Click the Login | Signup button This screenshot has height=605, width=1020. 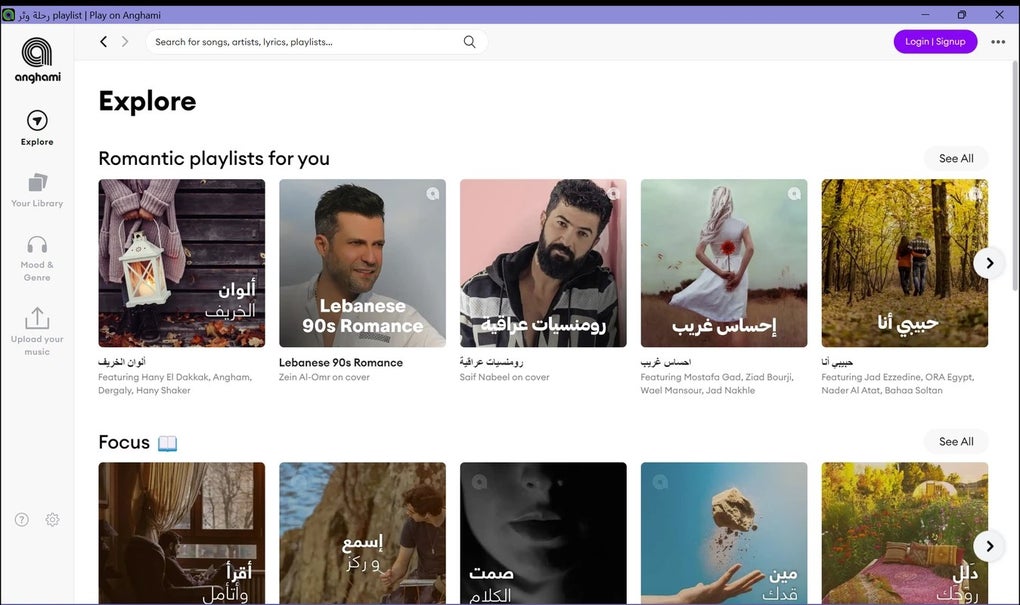[x=935, y=41]
